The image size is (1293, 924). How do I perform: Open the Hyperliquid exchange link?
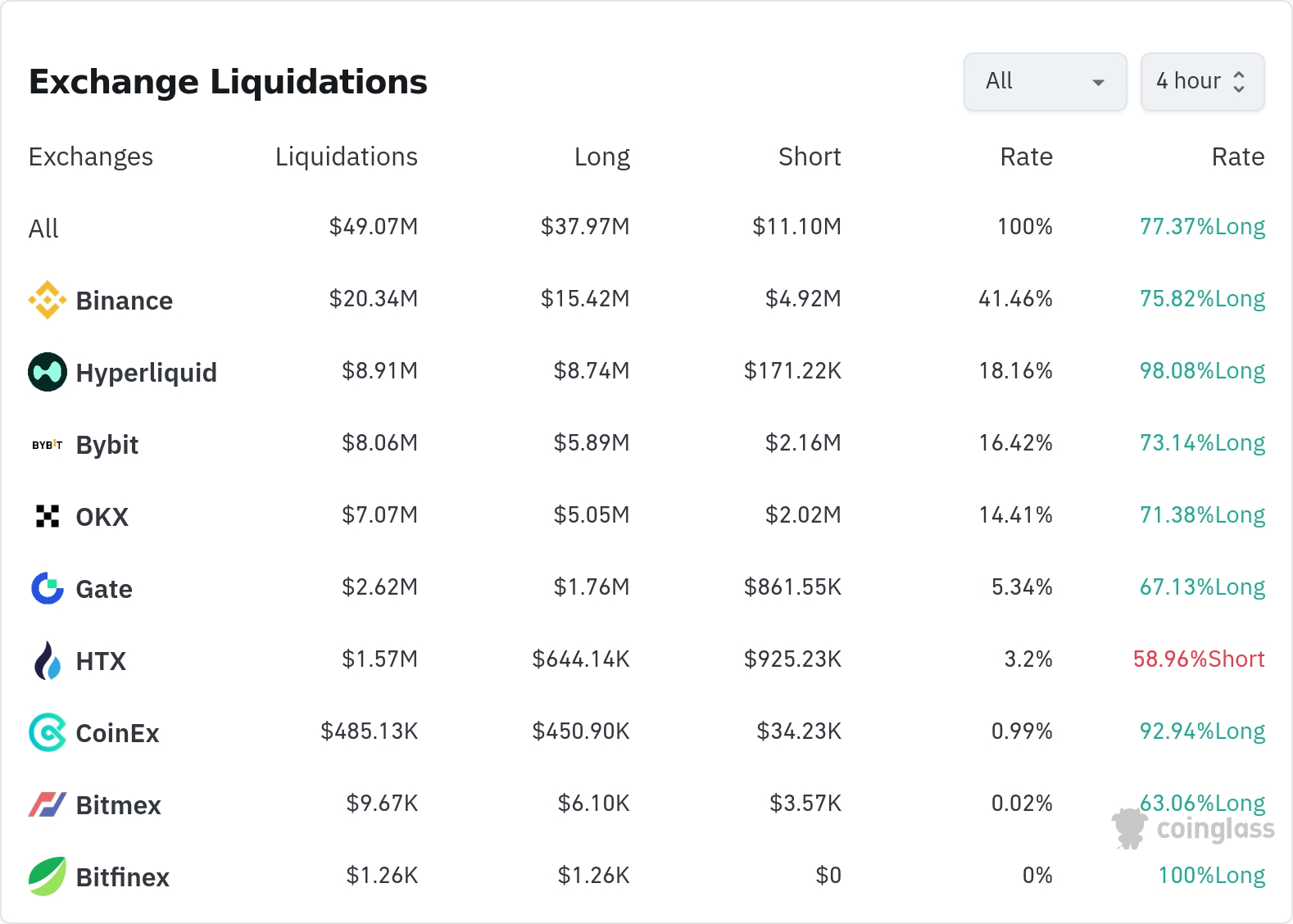146,373
